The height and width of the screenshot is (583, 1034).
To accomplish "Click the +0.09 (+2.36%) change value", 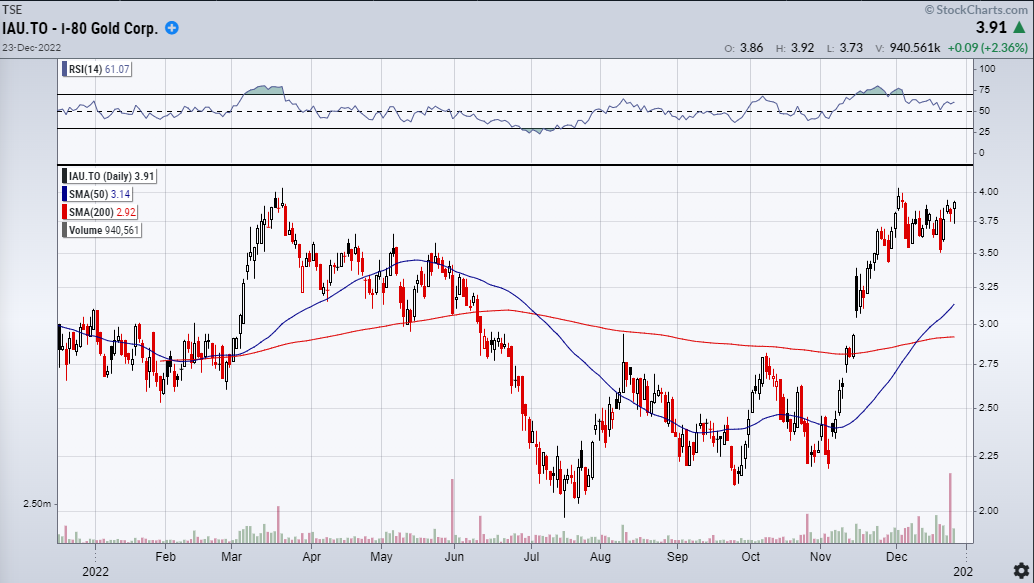I will click(987, 47).
